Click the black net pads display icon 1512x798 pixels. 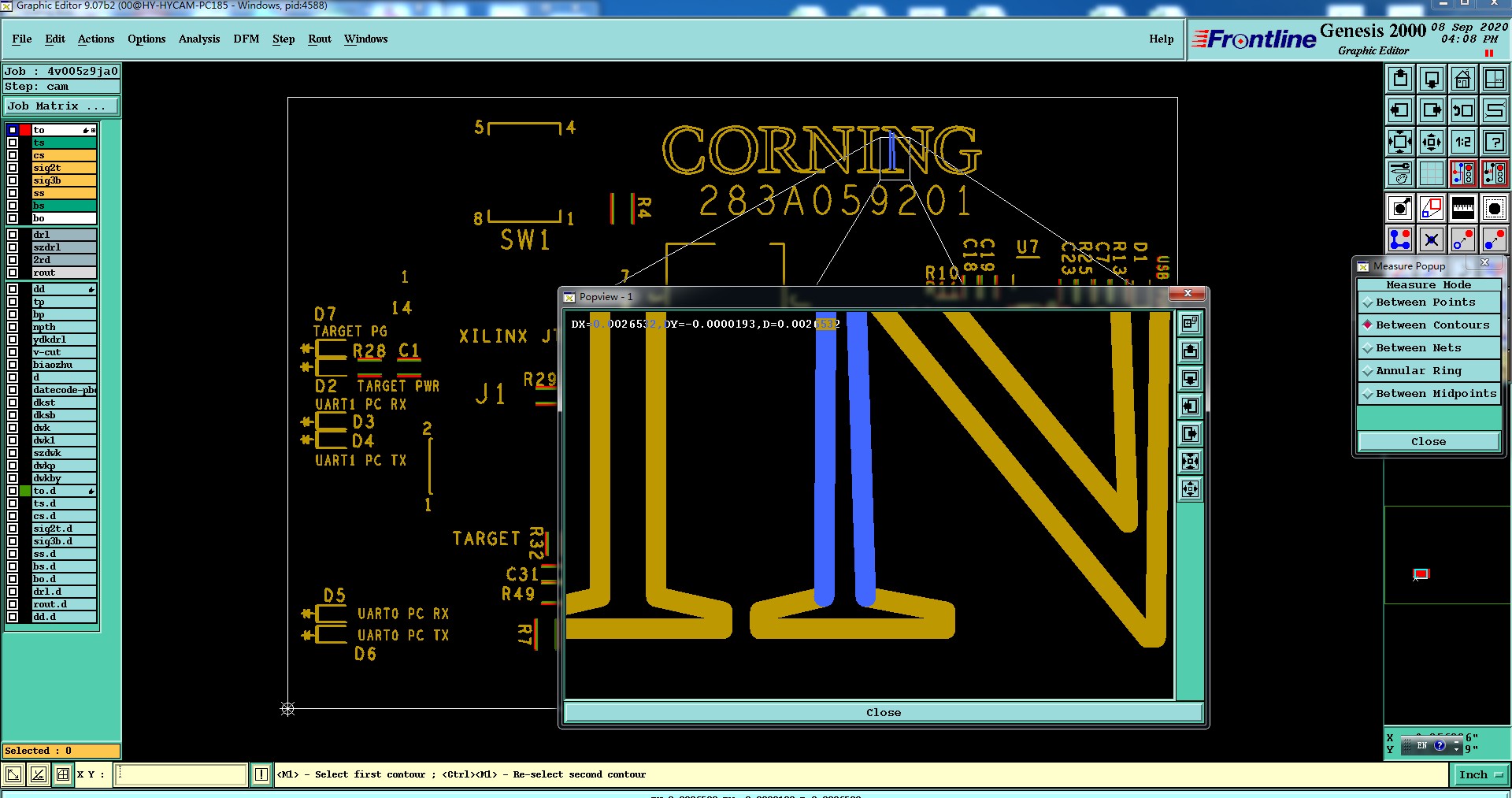[x=1495, y=173]
